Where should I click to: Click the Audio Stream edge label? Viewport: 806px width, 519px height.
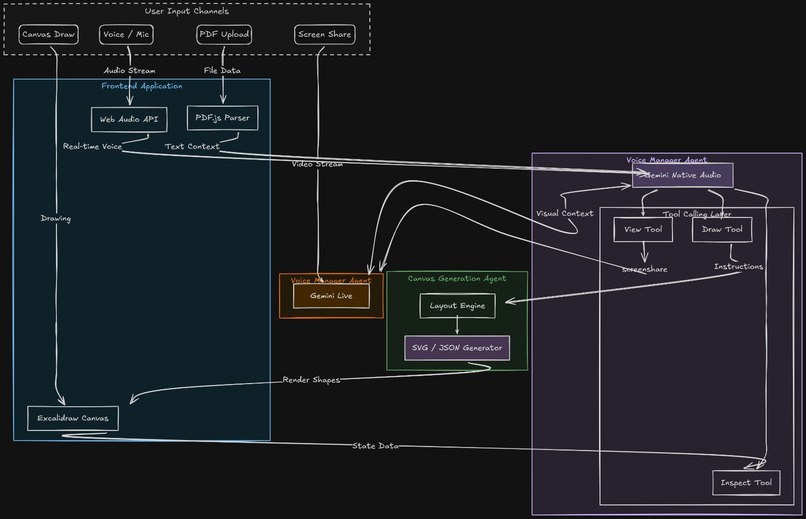click(130, 70)
